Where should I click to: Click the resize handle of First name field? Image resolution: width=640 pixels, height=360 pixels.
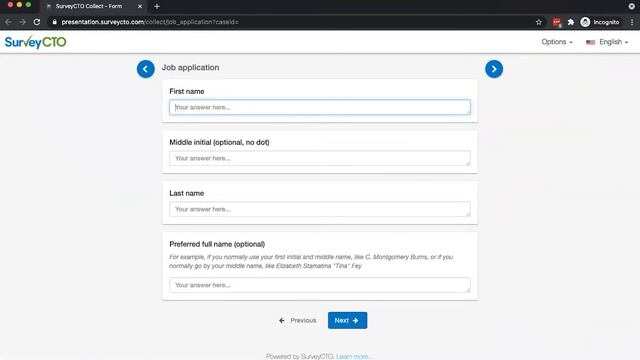[468, 112]
